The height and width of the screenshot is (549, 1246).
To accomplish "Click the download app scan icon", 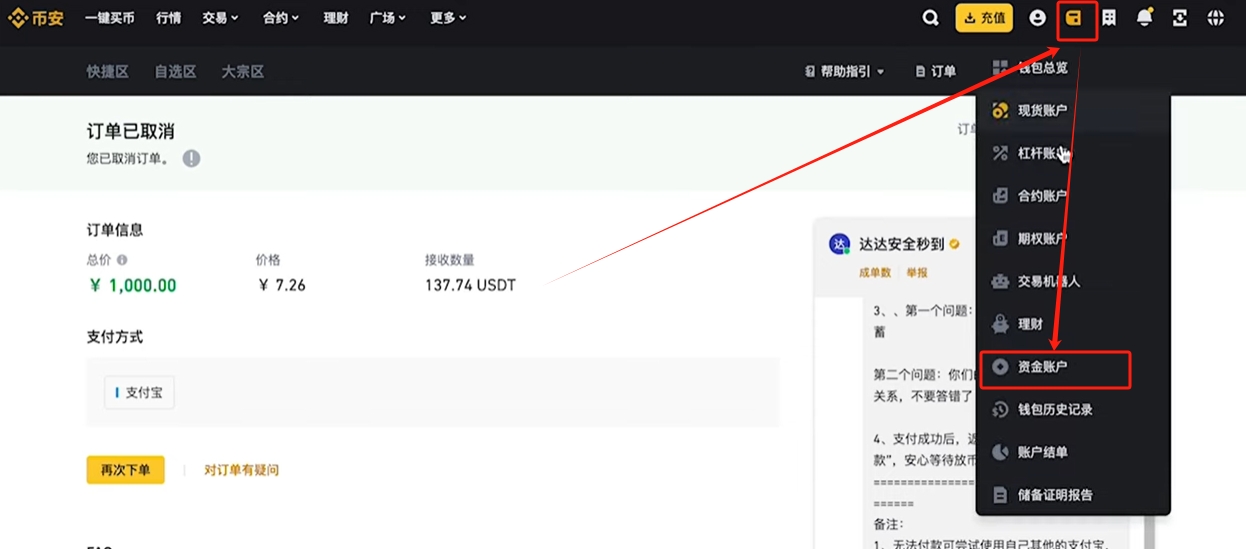I will (1180, 18).
